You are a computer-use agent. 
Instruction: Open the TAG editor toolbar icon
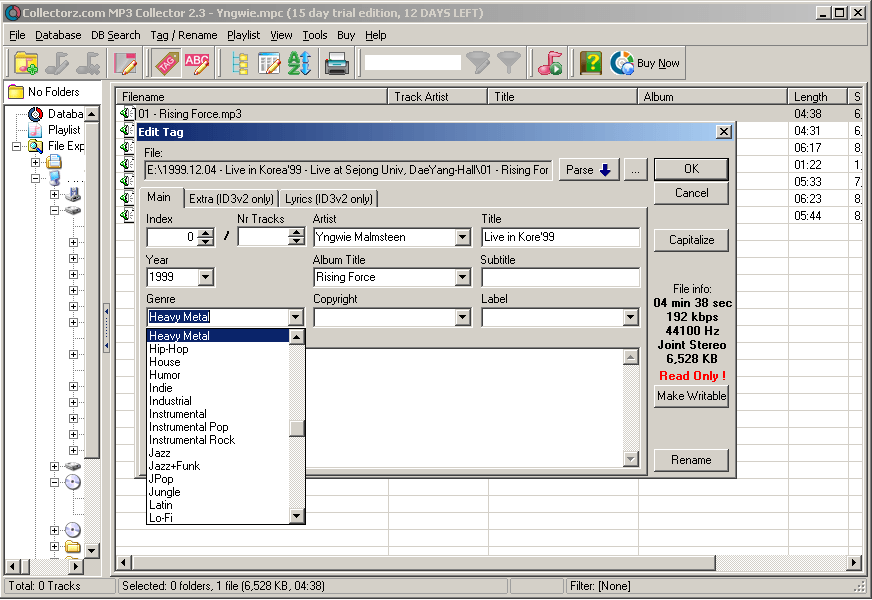tap(165, 64)
